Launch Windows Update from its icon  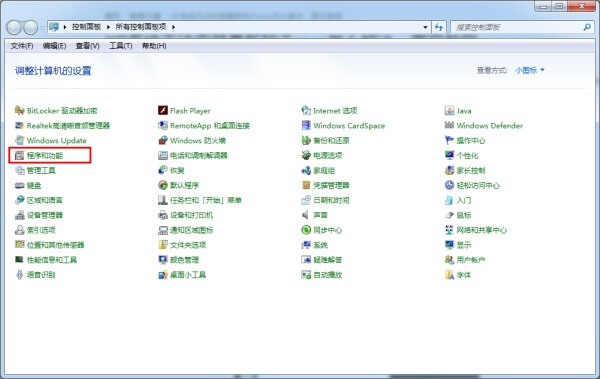pyautogui.click(x=20, y=140)
